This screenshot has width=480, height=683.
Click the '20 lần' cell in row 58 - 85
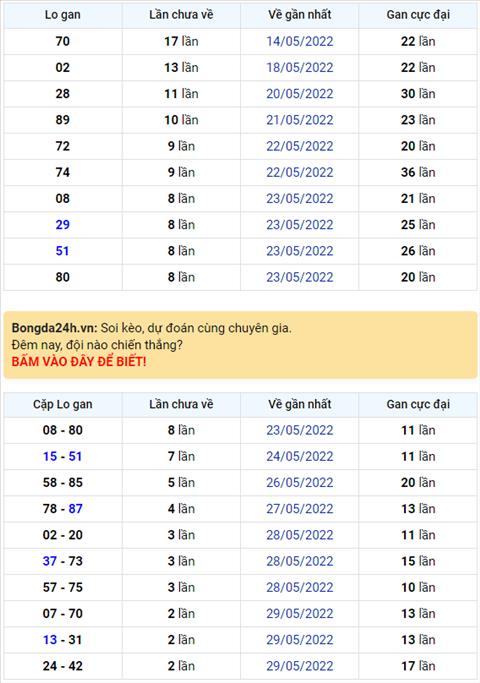point(418,483)
